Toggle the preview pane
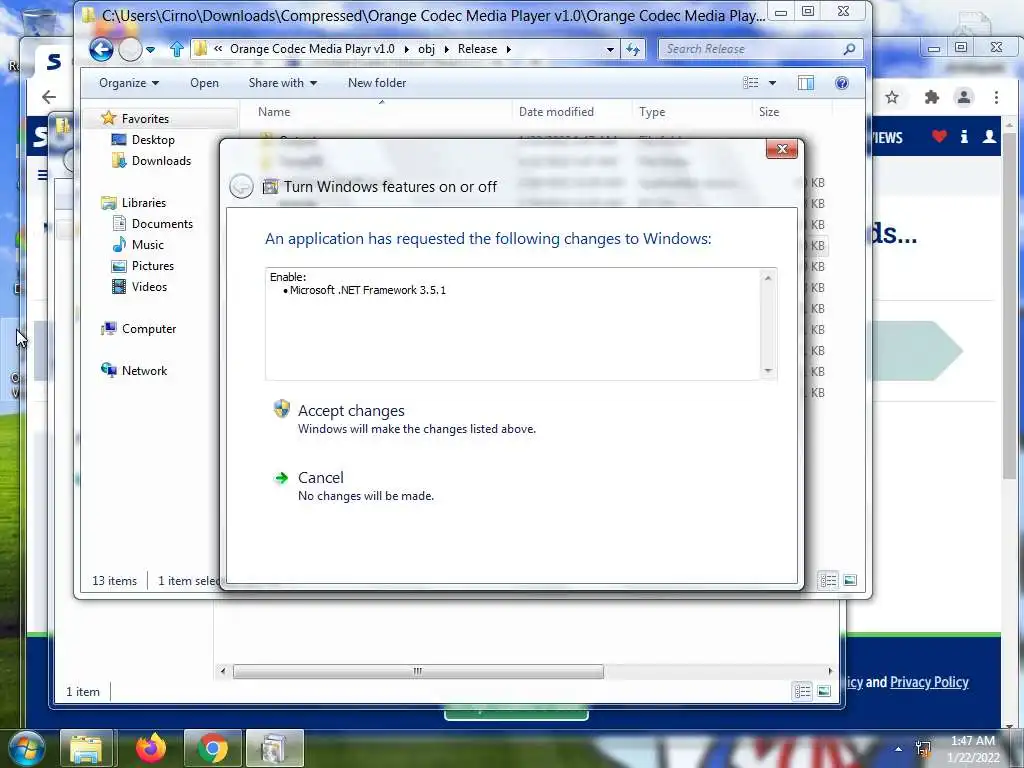This screenshot has width=1024, height=768. (806, 83)
